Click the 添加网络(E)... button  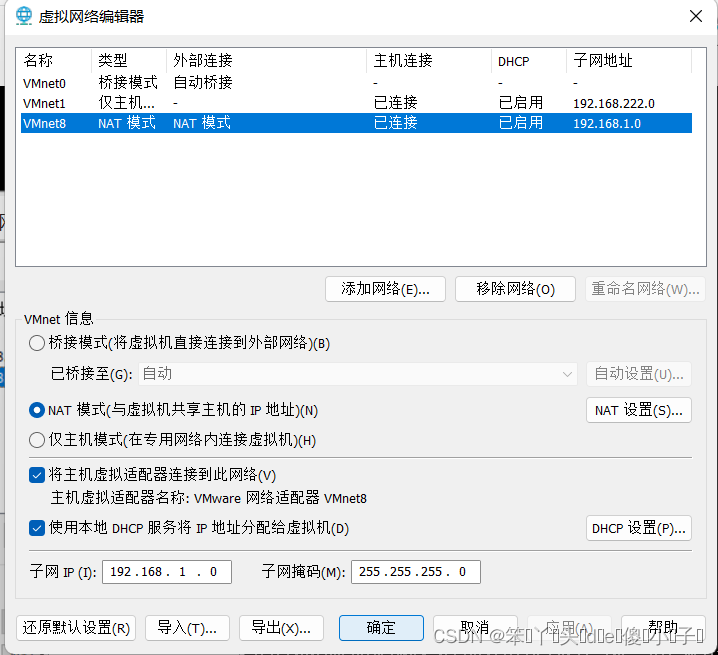[385, 289]
